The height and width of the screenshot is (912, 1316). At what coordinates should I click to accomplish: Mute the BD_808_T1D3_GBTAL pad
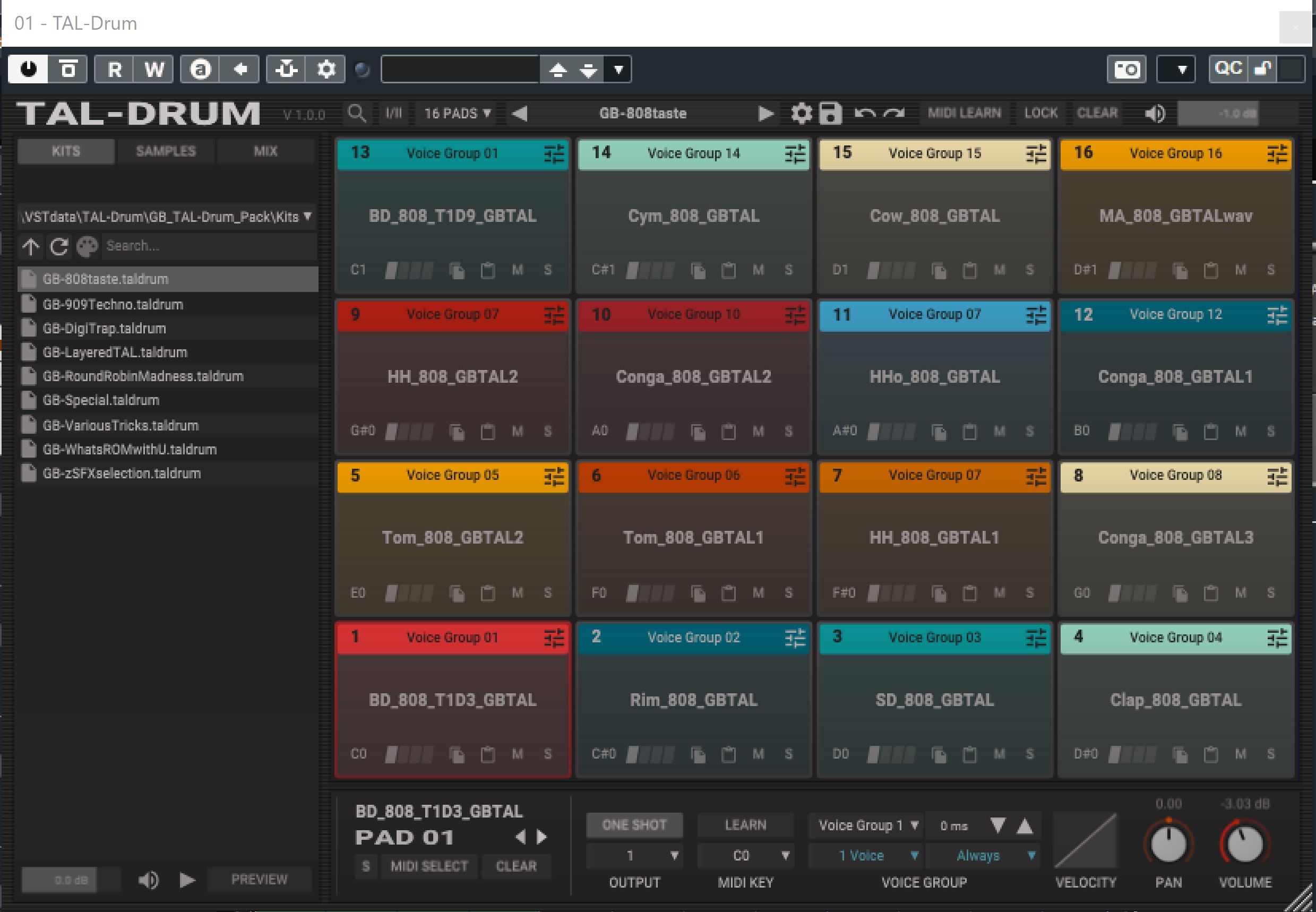(518, 754)
